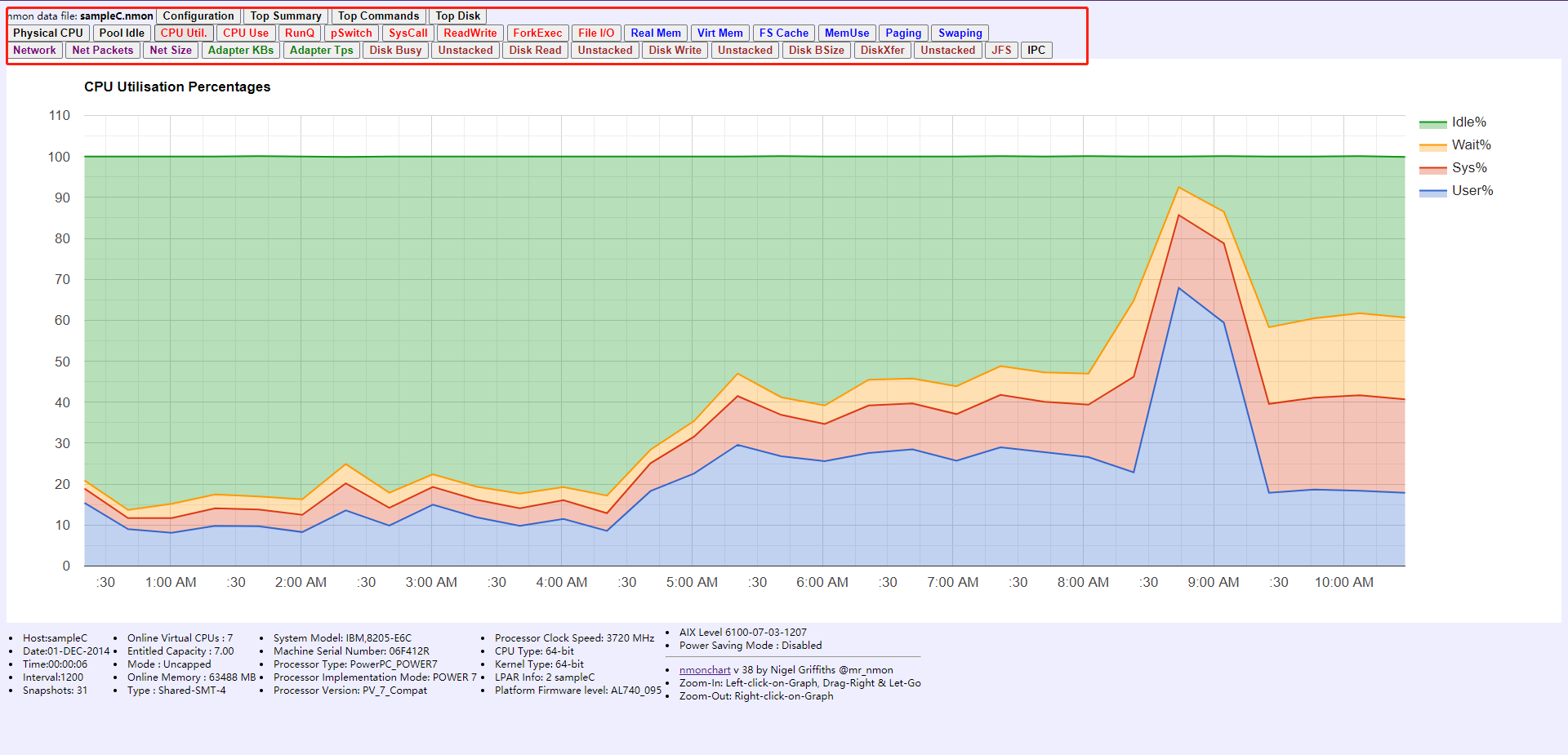The width and height of the screenshot is (1568, 755).
Task: Open the Adapter KBs graph
Action: click(x=241, y=50)
